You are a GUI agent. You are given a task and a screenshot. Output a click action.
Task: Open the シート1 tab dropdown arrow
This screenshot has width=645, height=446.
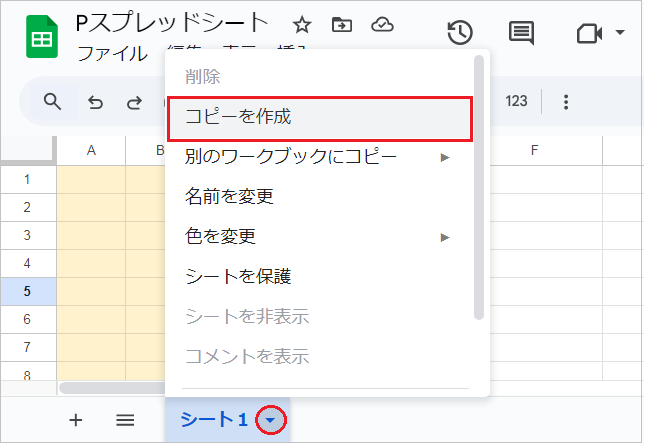(270, 421)
